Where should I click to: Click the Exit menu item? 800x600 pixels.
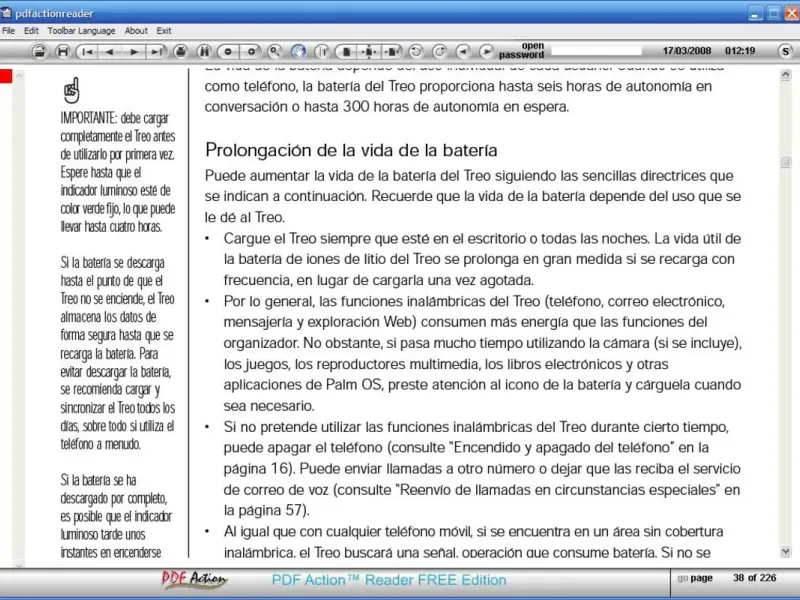point(164,31)
